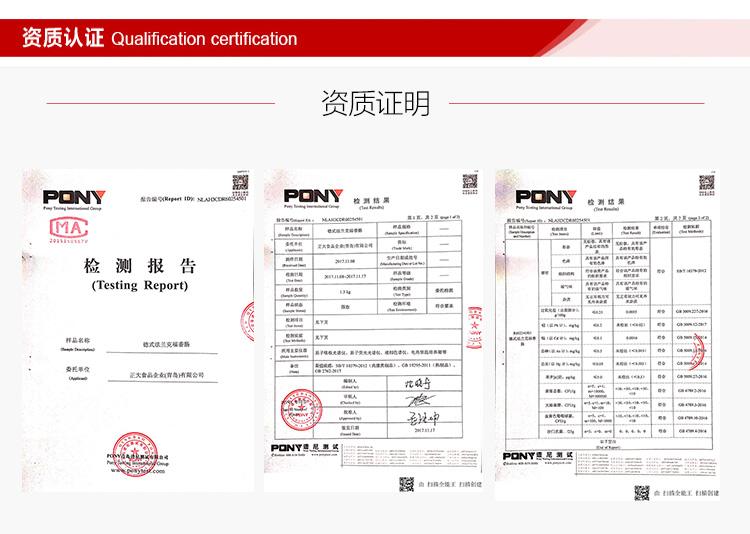Click the first Testing Report cover thumbnail
The width and height of the screenshot is (750, 534).
tap(138, 330)
